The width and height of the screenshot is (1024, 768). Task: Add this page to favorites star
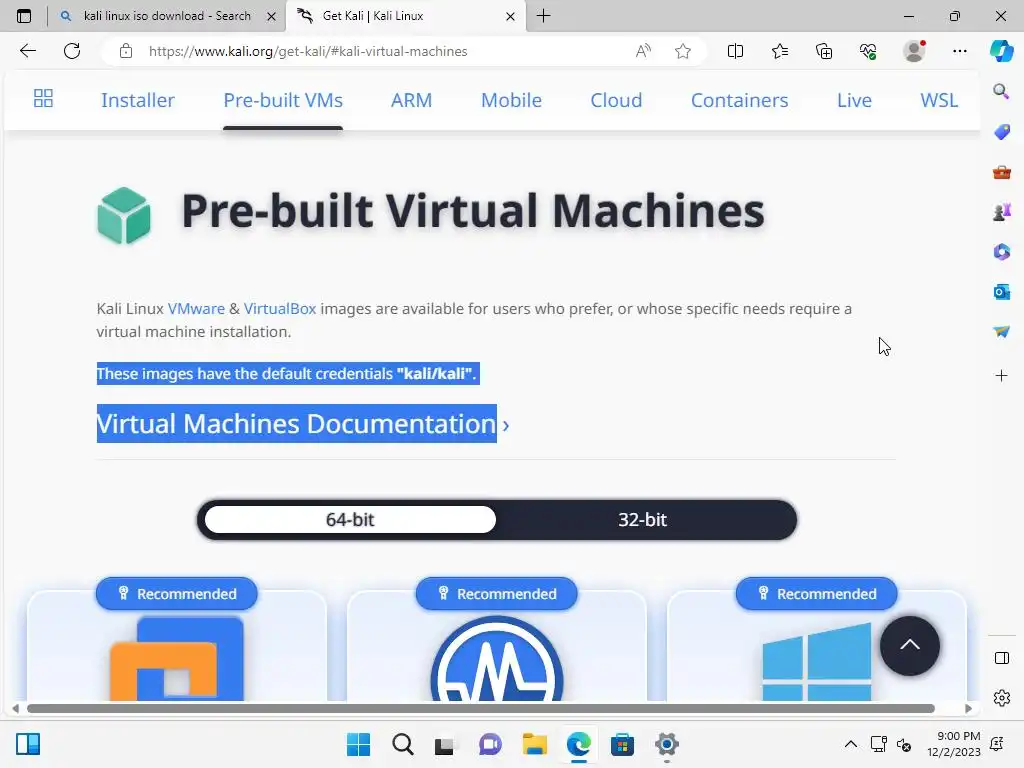tap(682, 51)
